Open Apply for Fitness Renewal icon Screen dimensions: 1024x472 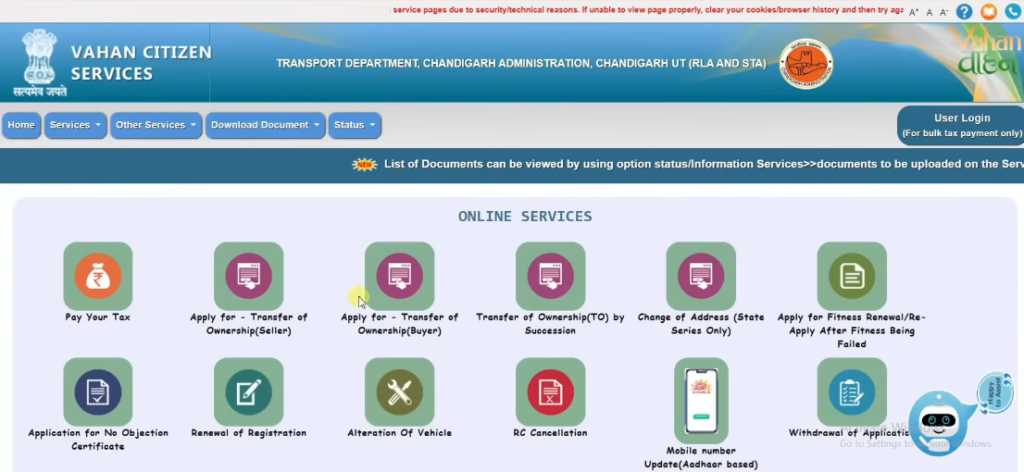[851, 277]
